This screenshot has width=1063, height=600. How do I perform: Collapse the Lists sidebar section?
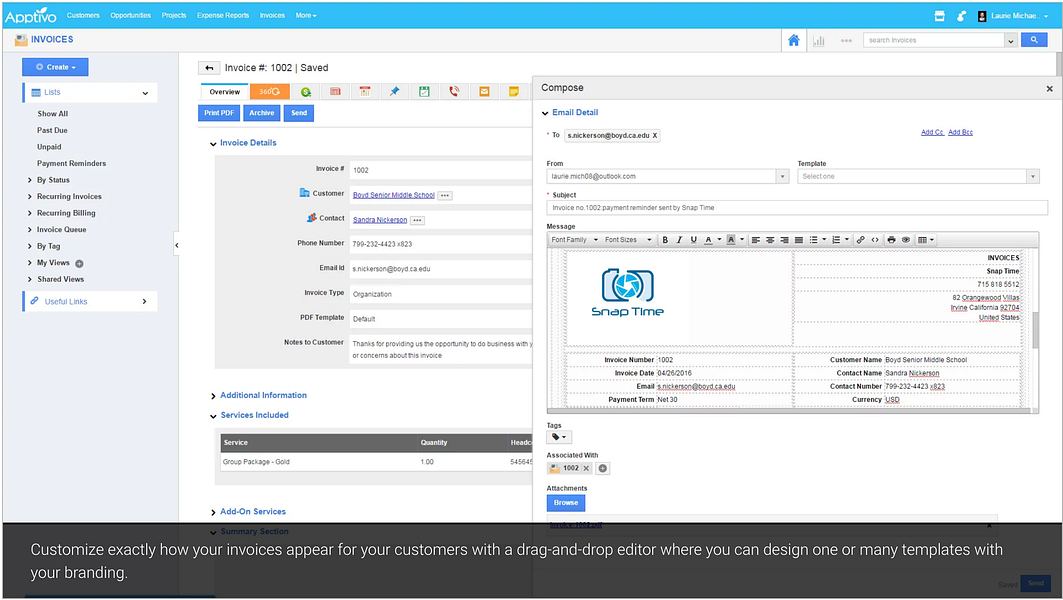[145, 93]
